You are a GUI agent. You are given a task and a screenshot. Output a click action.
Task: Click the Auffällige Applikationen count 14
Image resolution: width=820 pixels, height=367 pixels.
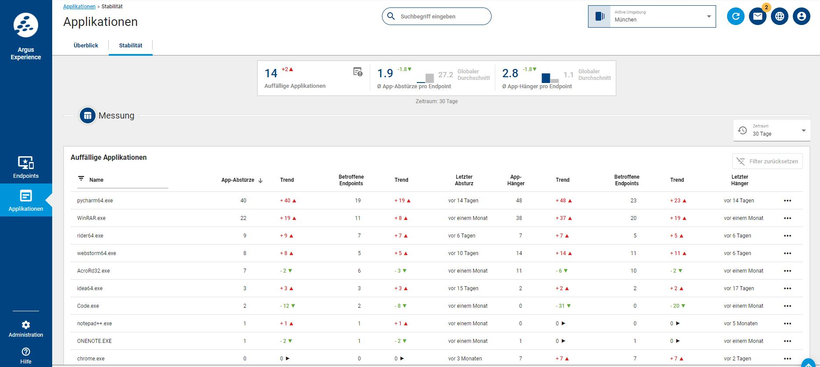[x=271, y=74]
